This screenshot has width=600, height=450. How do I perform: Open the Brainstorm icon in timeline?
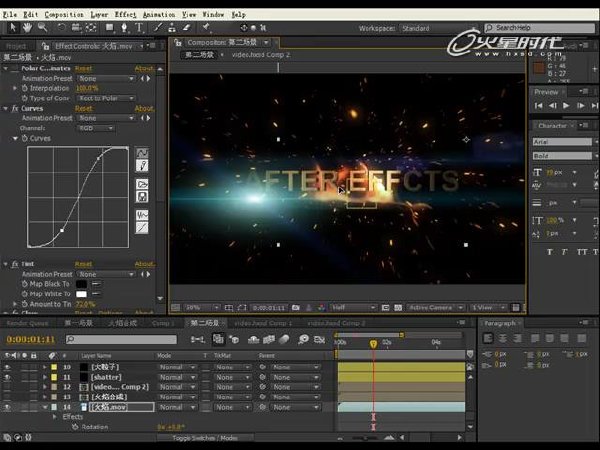pos(303,339)
